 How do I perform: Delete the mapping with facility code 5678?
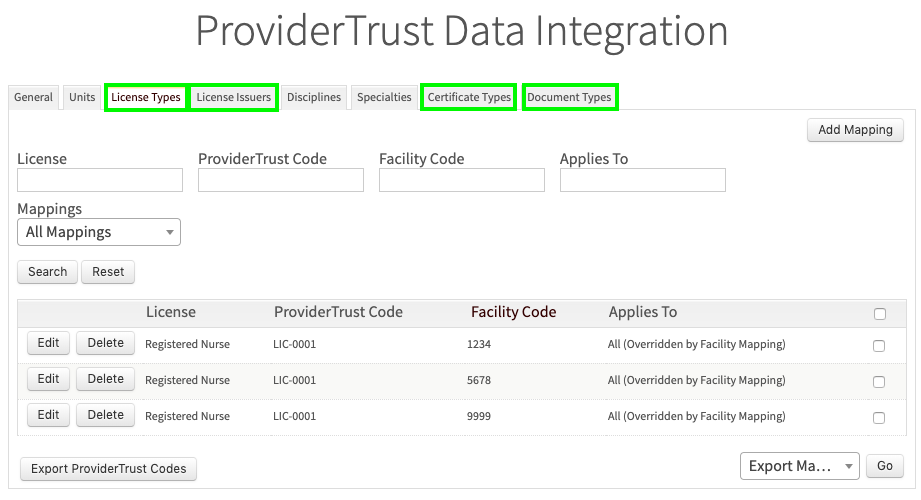pyautogui.click(x=106, y=379)
